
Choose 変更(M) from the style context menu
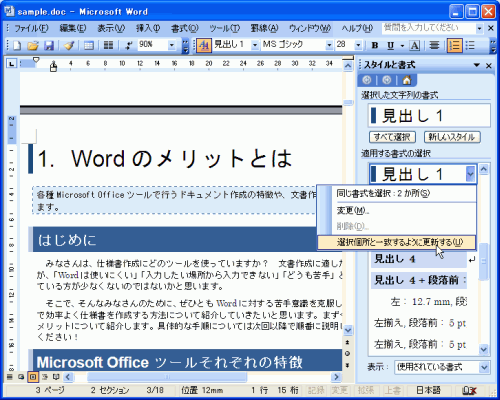click(396, 211)
